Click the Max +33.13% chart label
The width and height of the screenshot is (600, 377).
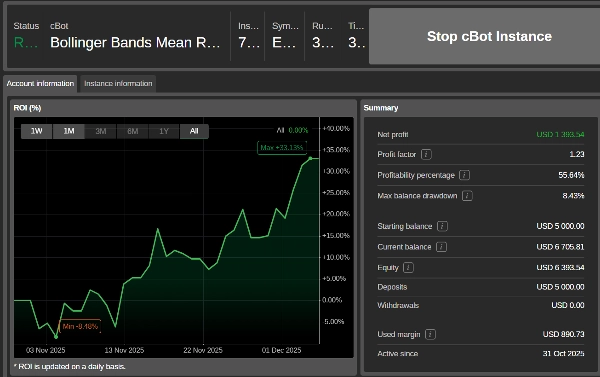point(282,147)
